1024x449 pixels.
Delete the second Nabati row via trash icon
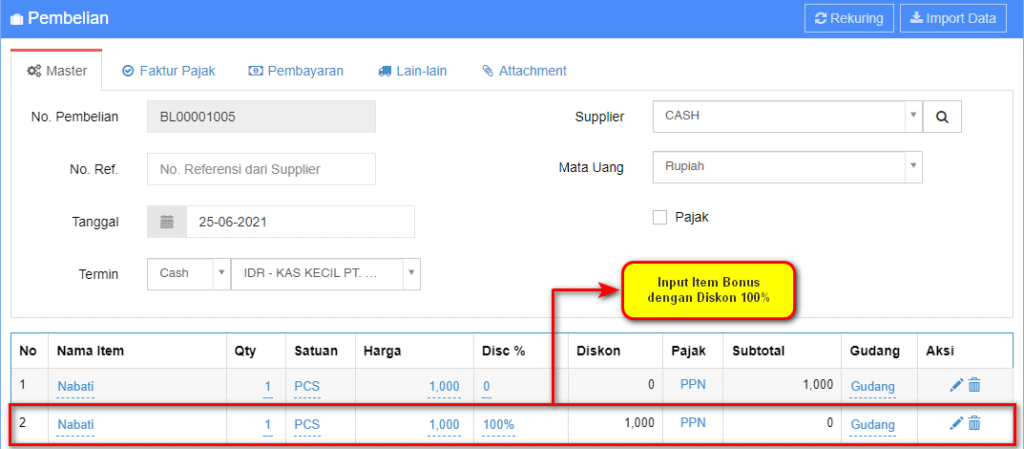coord(975,424)
